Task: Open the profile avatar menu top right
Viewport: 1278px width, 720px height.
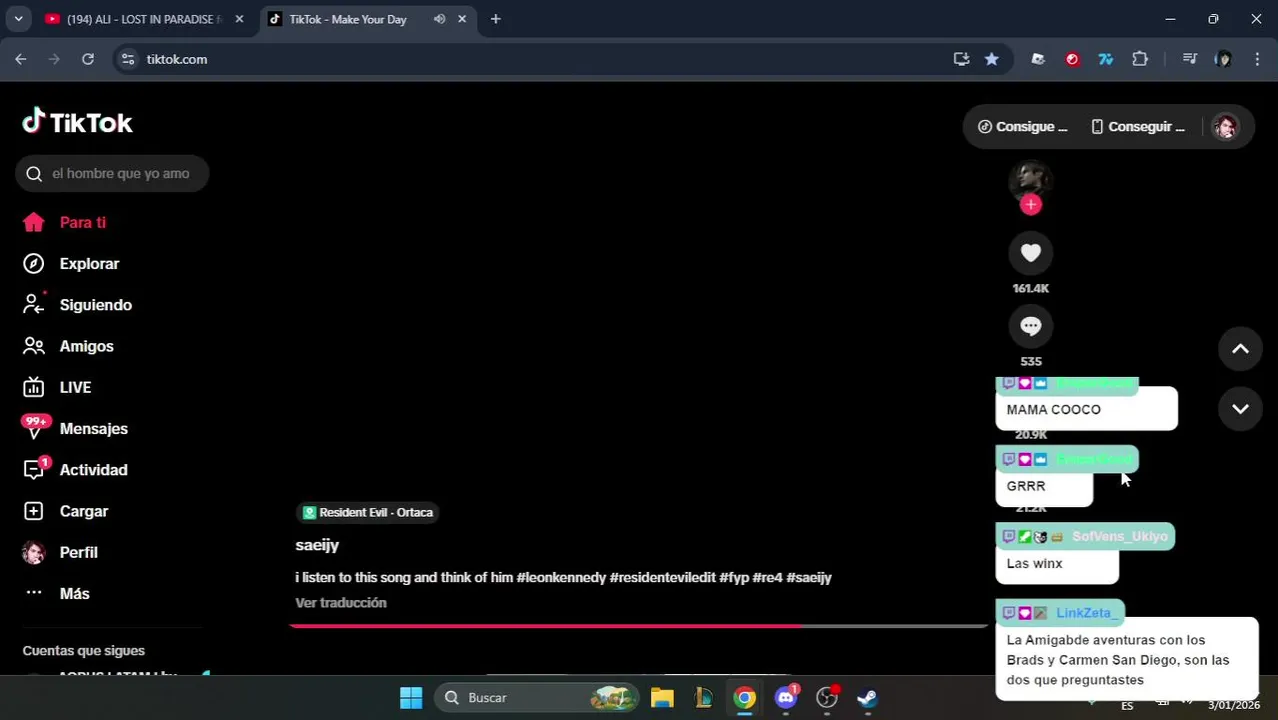Action: coord(1225,127)
